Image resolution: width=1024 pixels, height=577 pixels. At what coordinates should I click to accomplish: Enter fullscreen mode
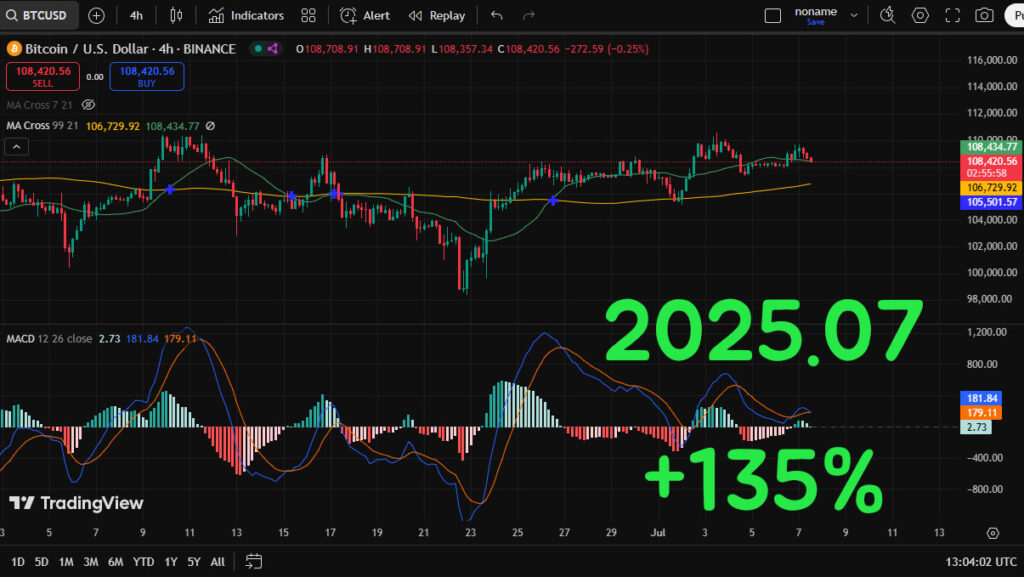tap(953, 16)
